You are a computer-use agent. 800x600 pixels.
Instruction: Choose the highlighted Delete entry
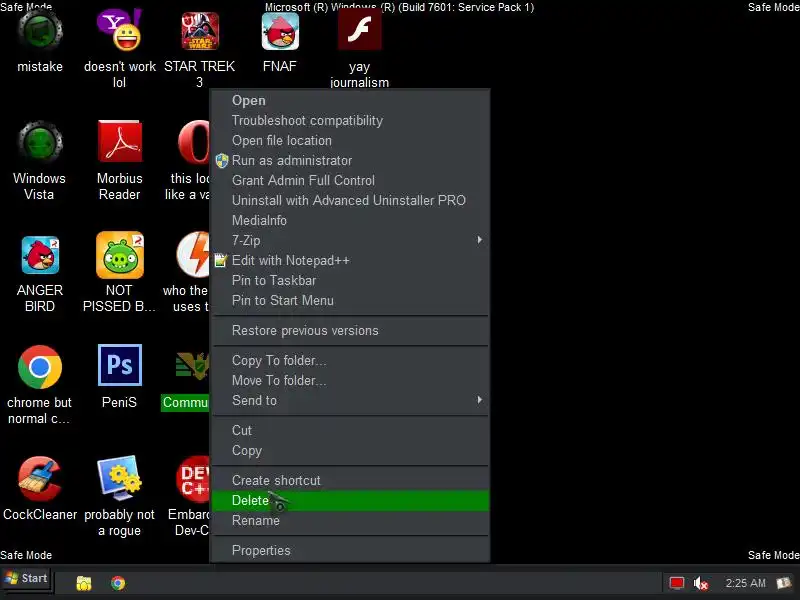tap(350, 501)
